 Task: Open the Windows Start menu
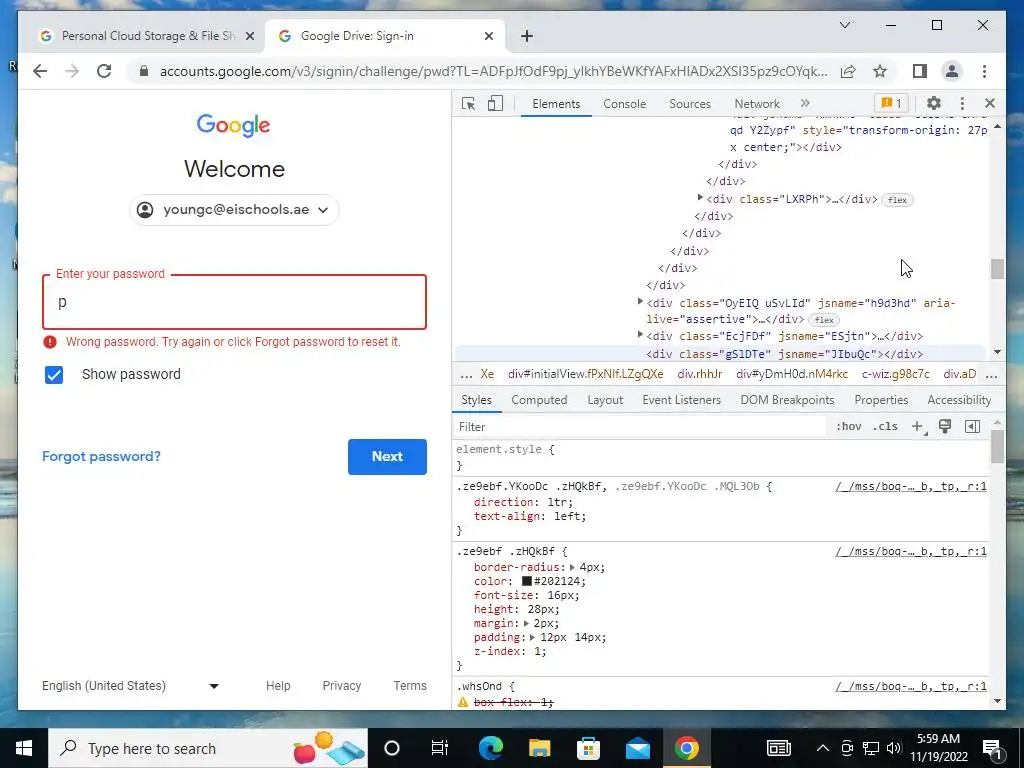tap(24, 748)
